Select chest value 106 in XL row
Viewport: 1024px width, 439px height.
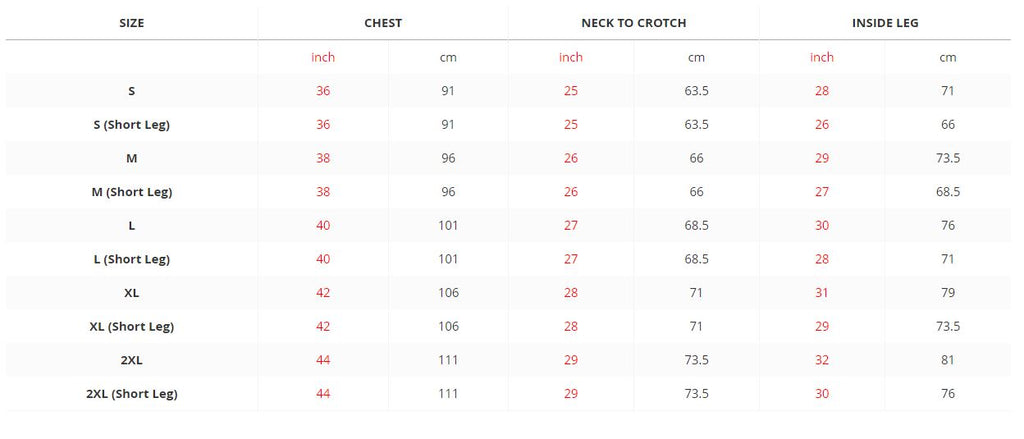point(448,293)
